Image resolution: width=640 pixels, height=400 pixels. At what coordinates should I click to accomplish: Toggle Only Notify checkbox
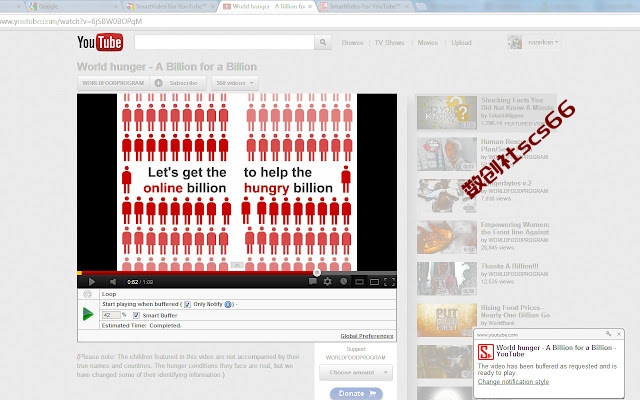(x=187, y=304)
